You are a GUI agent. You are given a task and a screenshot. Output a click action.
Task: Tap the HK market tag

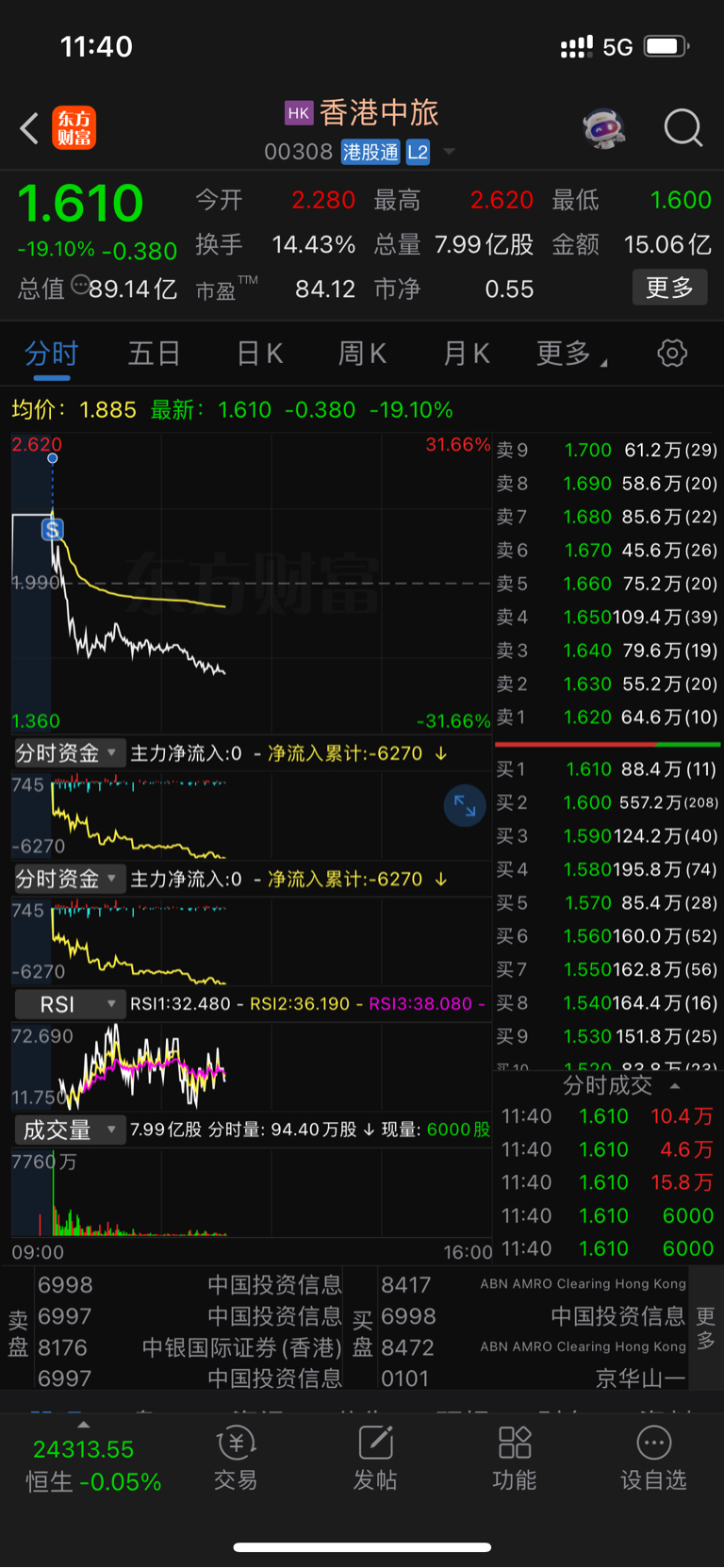pyautogui.click(x=299, y=113)
